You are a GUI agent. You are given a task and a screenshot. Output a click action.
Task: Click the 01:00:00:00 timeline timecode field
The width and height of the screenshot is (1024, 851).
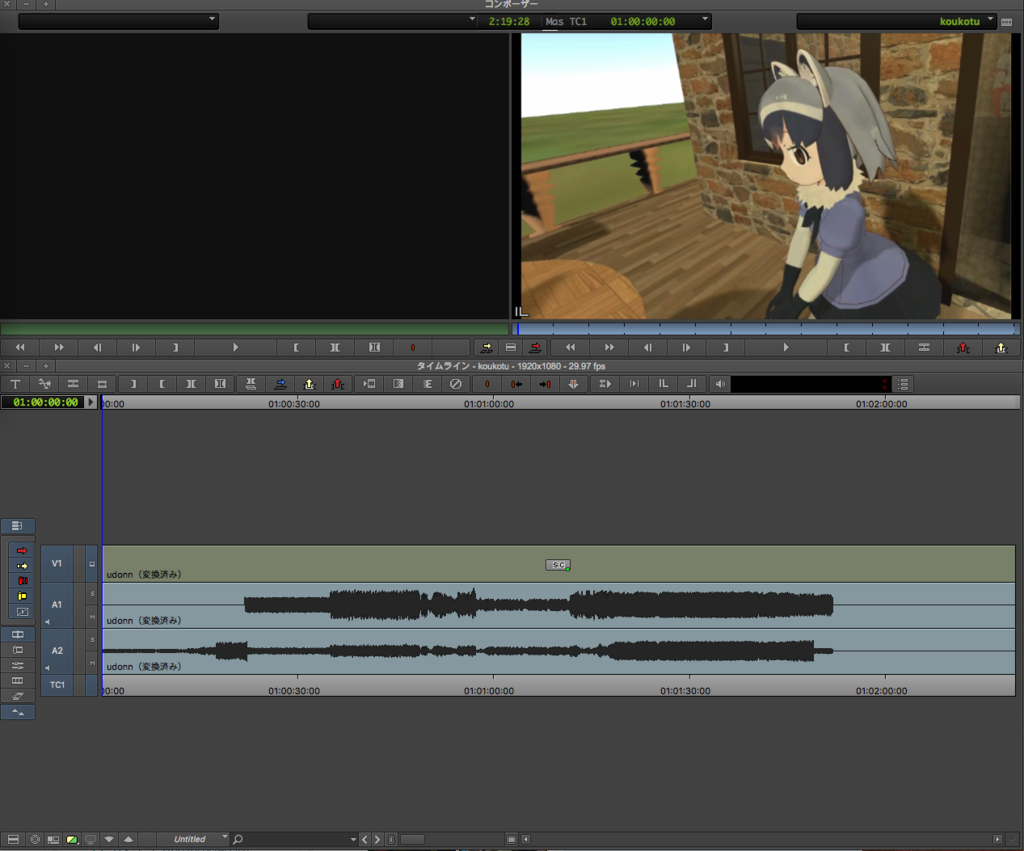click(44, 402)
